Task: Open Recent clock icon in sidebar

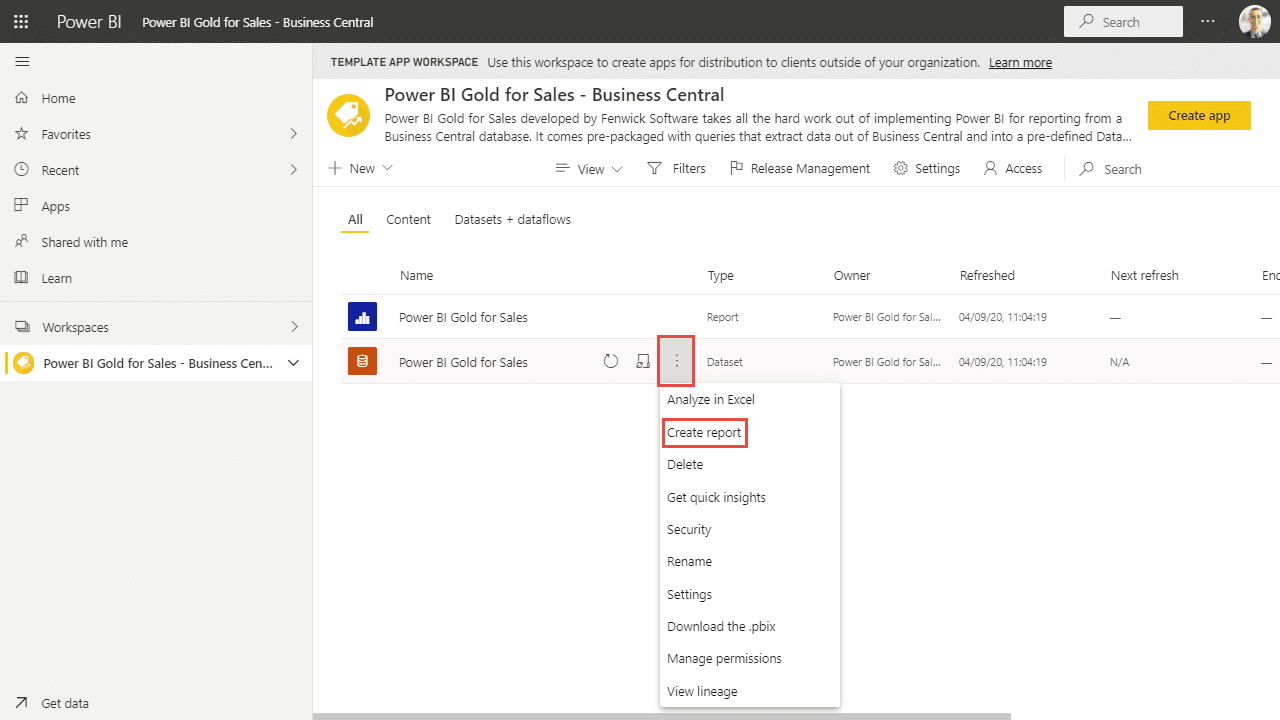Action: coord(22,170)
